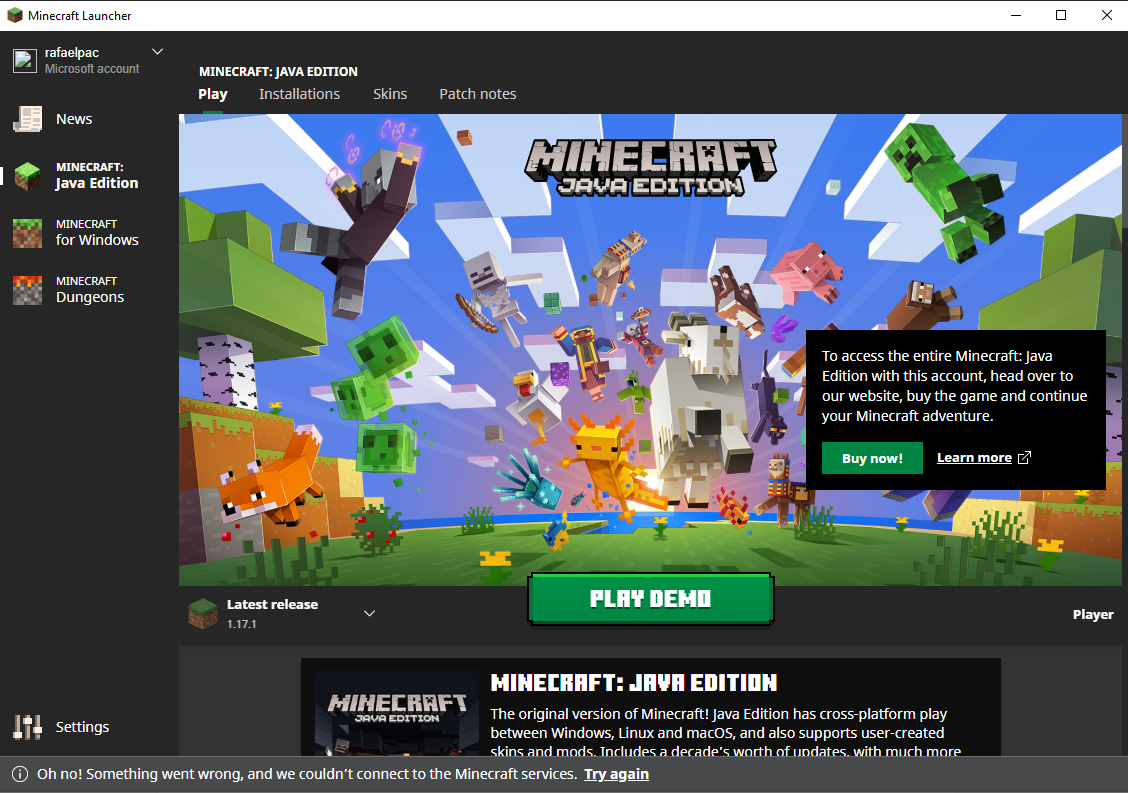Image resolution: width=1128 pixels, height=793 pixels.
Task: Switch to the Installations tab
Action: pyautogui.click(x=299, y=94)
